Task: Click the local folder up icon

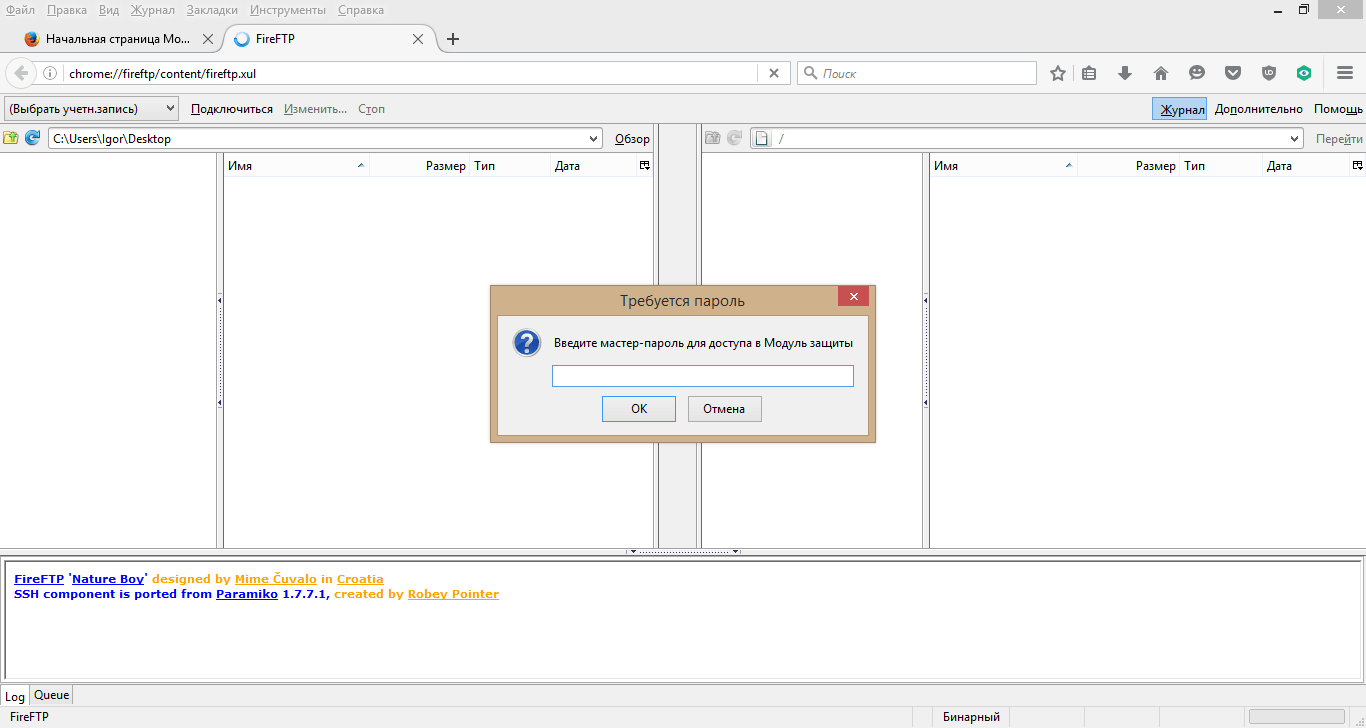Action: click(x=11, y=139)
